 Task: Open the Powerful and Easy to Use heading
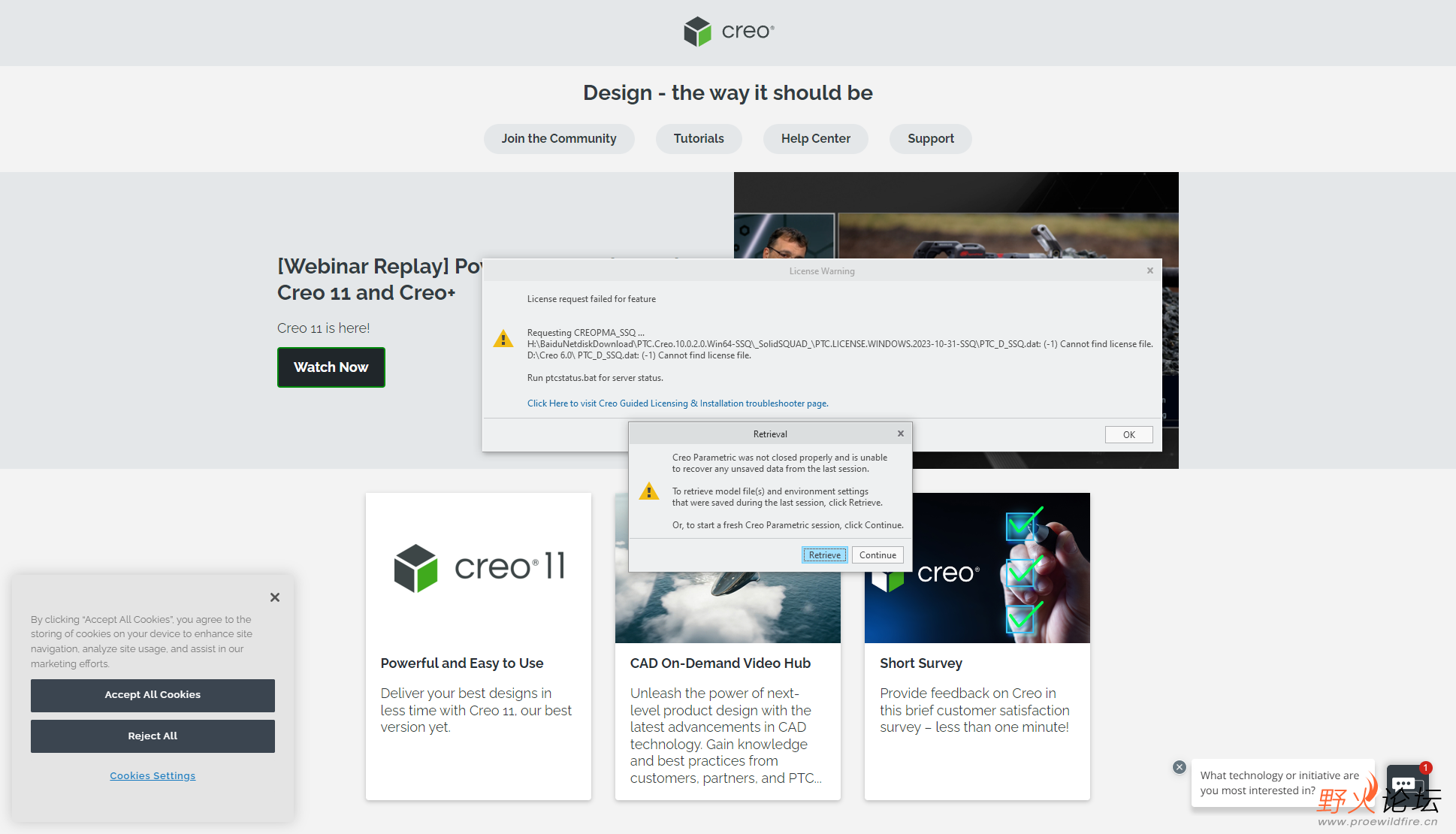[462, 663]
